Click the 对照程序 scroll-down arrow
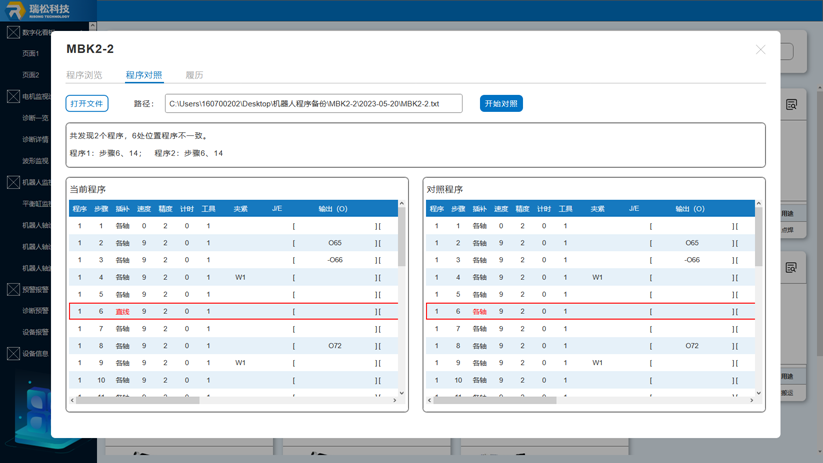823x463 pixels. pyautogui.click(x=759, y=392)
